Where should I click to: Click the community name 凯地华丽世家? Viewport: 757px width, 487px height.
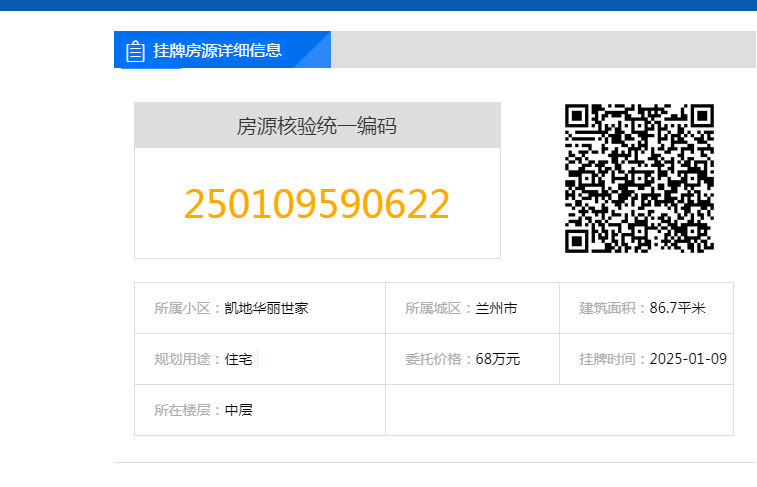266,308
